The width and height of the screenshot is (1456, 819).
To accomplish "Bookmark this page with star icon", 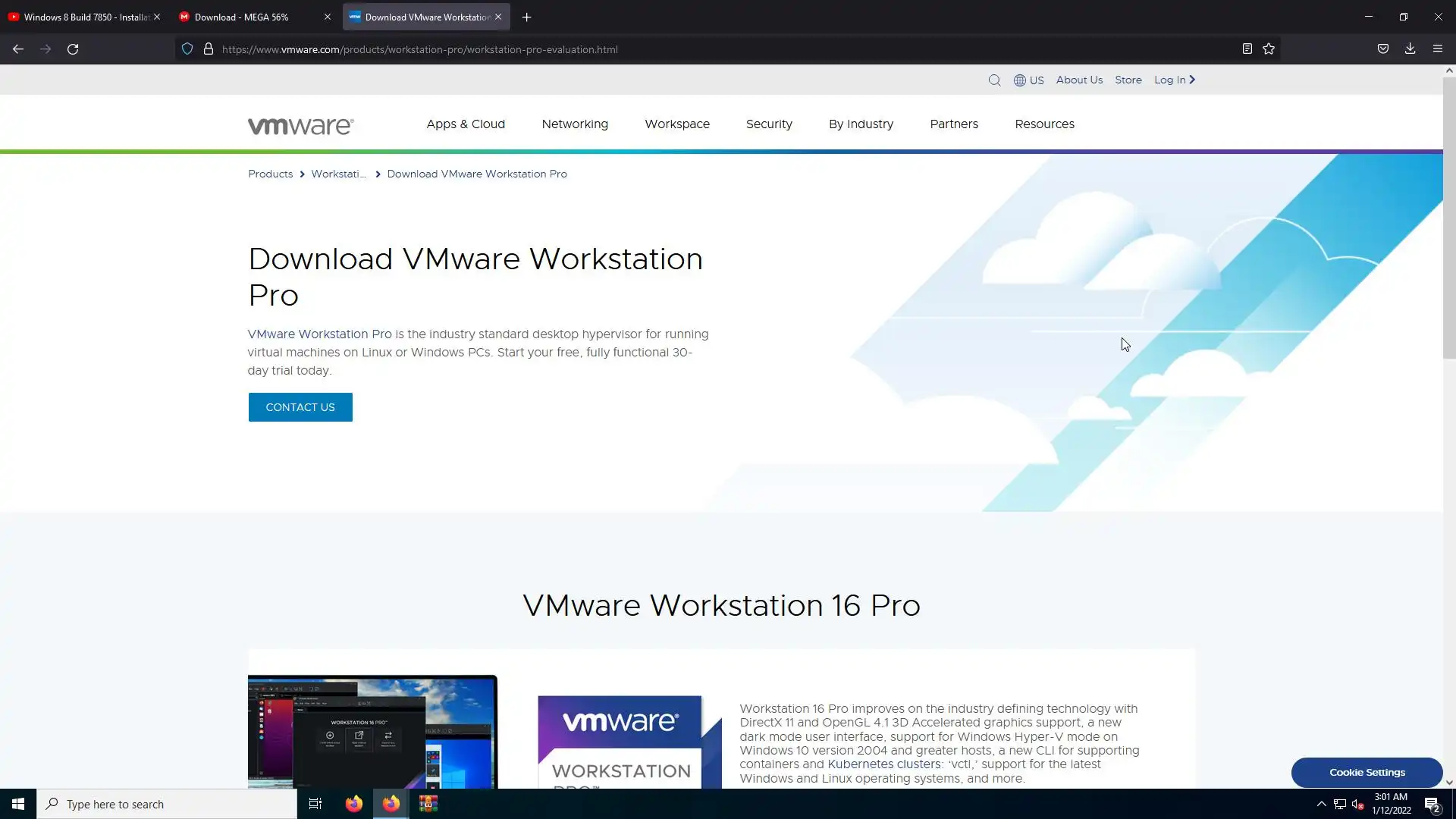I will (1269, 49).
